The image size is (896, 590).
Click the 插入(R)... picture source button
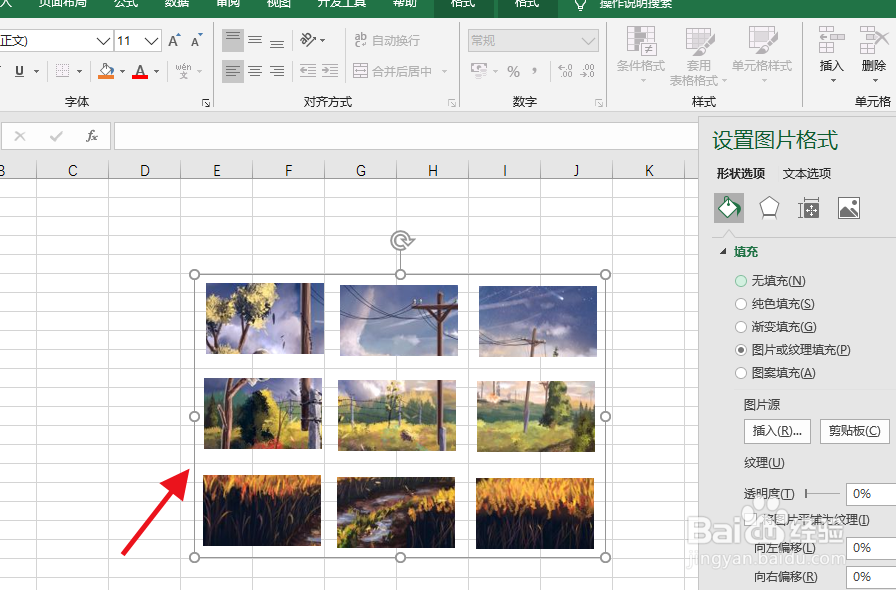pos(777,430)
